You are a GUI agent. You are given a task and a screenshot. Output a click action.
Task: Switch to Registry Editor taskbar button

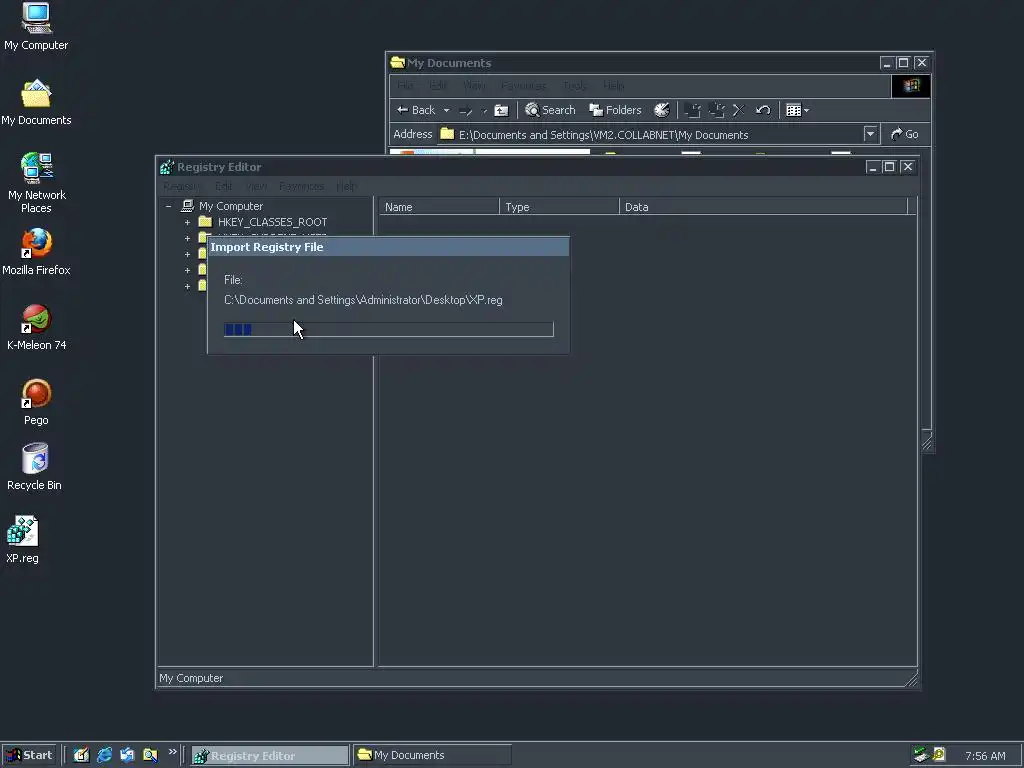coord(270,756)
